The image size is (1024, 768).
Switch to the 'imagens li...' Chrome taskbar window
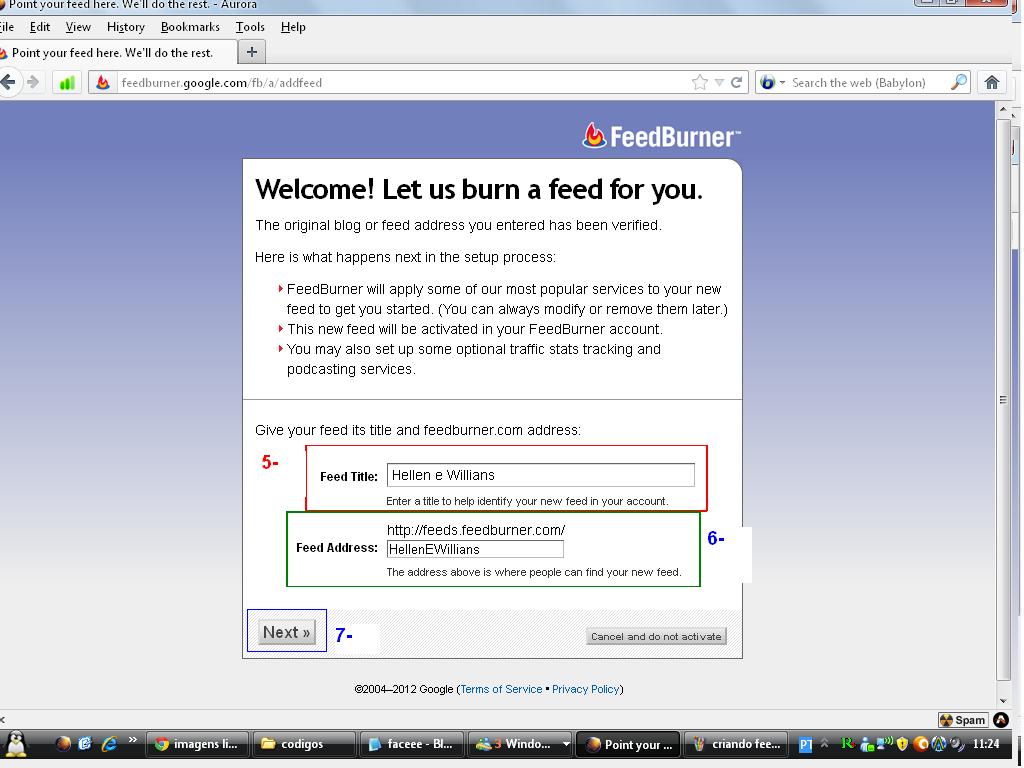tap(197, 744)
